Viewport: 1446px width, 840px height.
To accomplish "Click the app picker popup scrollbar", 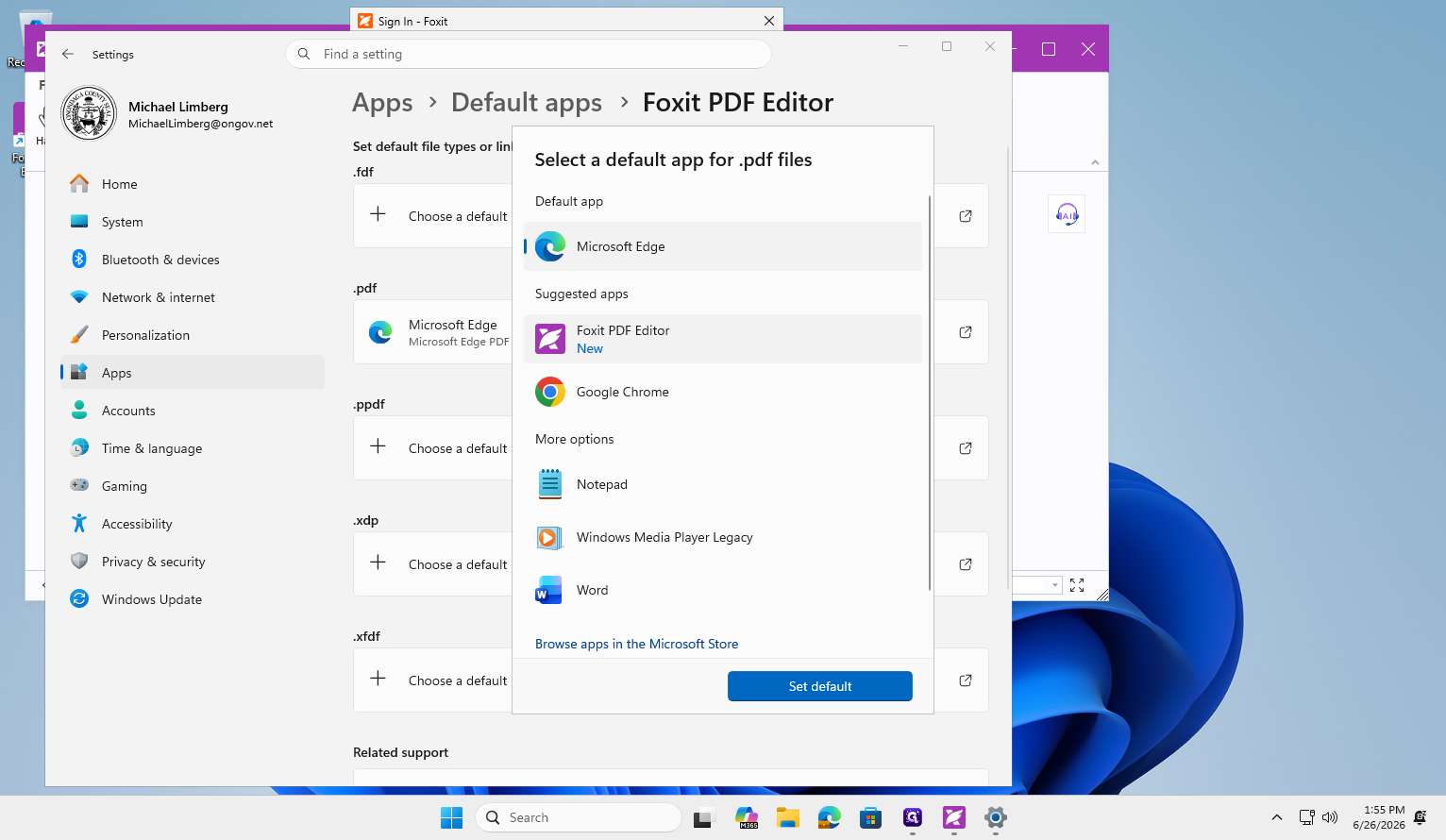I will [930, 393].
